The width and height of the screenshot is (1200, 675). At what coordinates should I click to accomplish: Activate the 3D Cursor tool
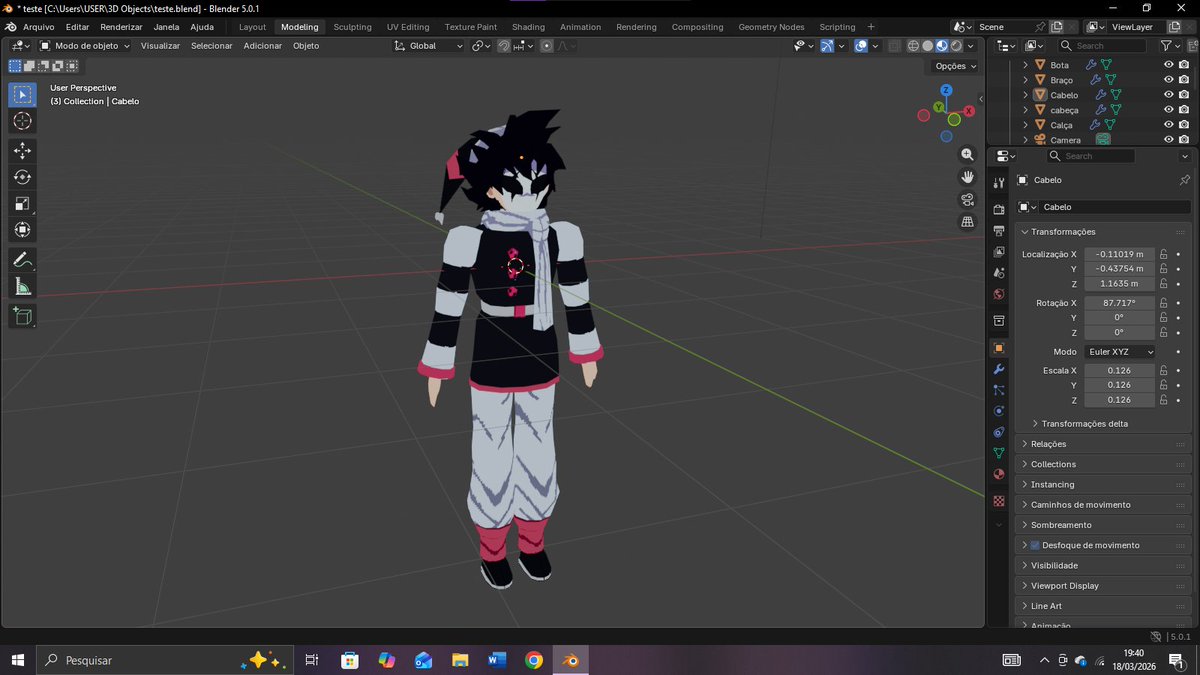(22, 121)
